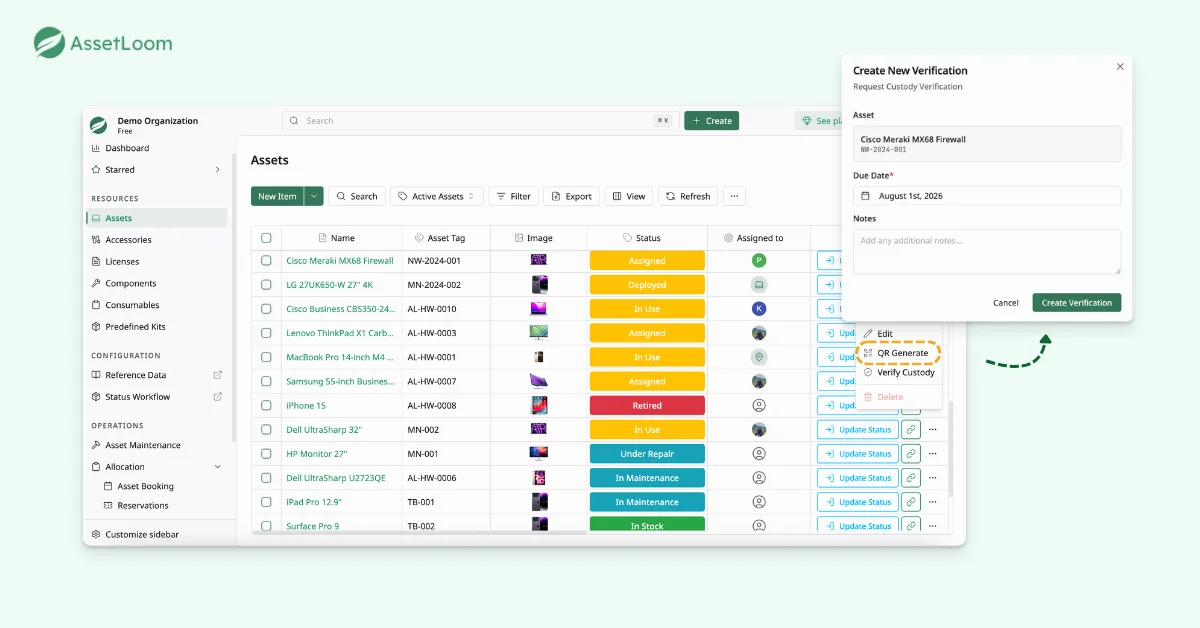1200x628 pixels.
Task: Open the three-dot menu for Dell UltraSharp 32"
Action: click(x=933, y=430)
